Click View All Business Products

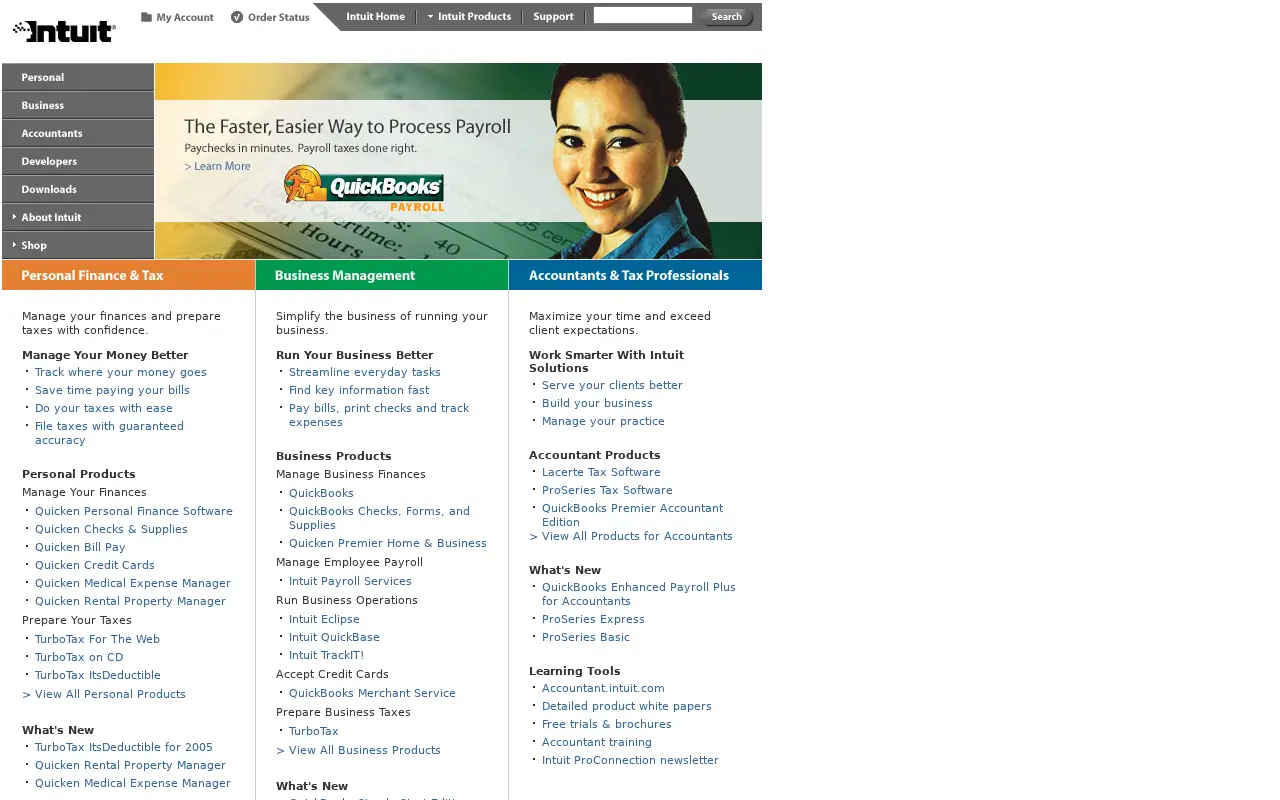[x=358, y=750]
